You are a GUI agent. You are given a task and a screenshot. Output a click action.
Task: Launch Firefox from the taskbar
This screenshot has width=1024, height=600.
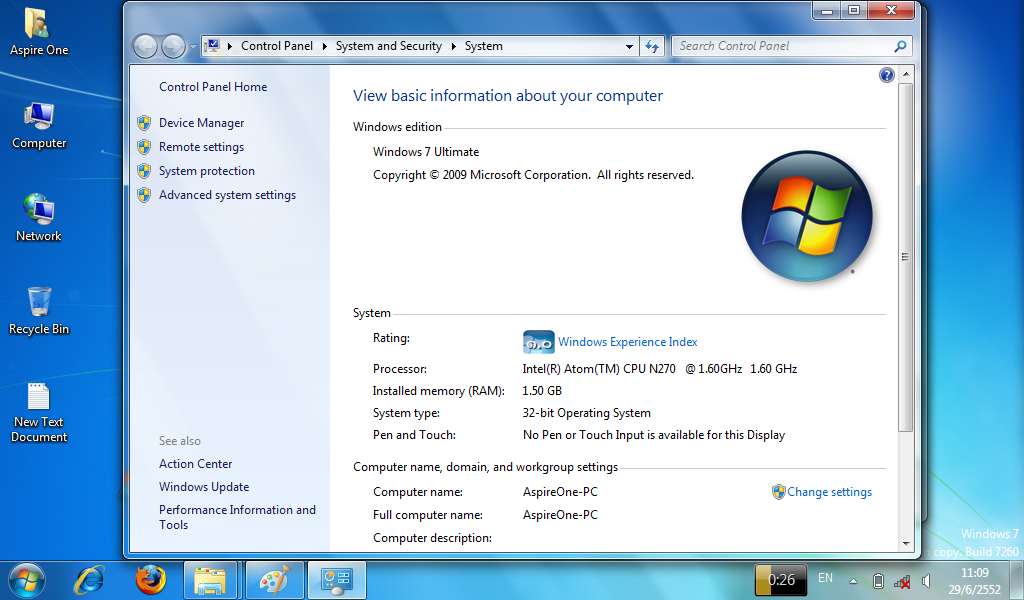[x=150, y=580]
